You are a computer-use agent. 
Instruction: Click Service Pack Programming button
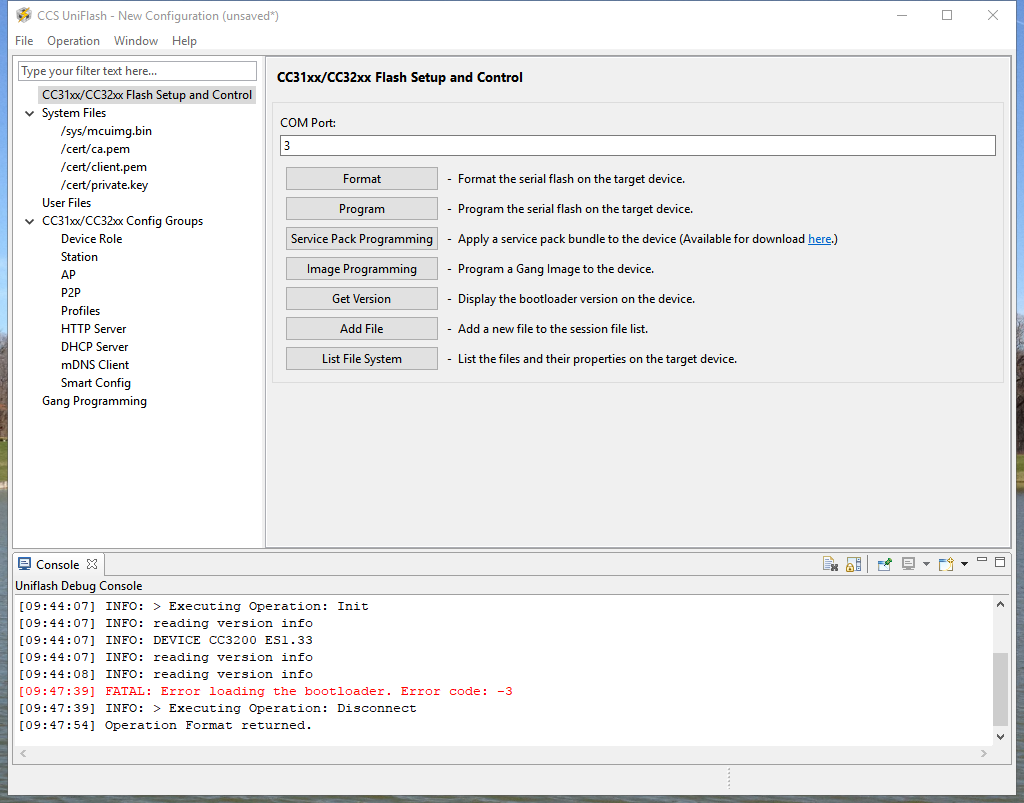[362, 239]
